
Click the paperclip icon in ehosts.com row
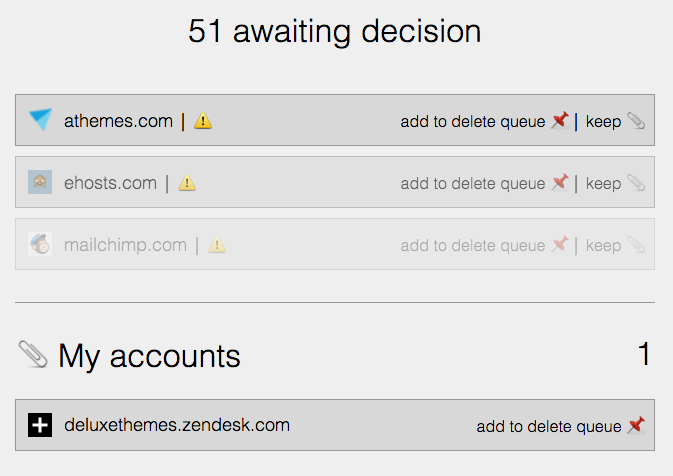pyautogui.click(x=636, y=183)
